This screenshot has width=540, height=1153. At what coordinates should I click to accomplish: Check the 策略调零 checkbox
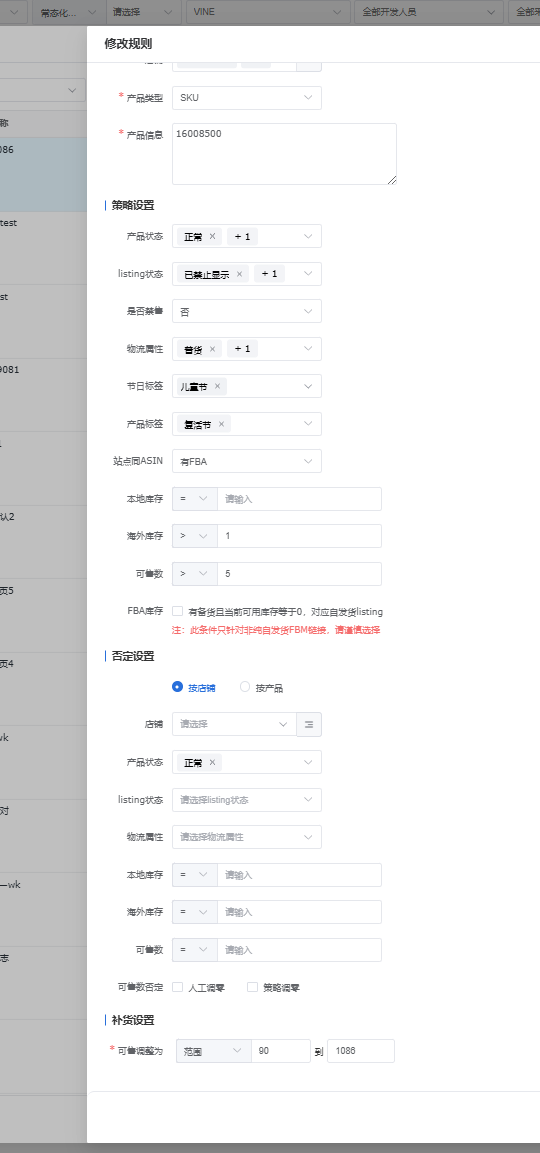pyautogui.click(x=252, y=987)
